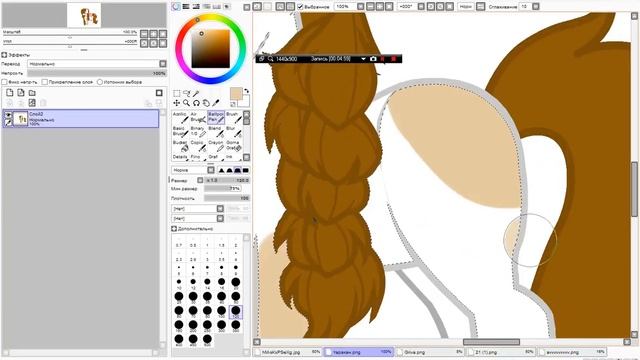Open the first brush texture dropdown

tap(198, 209)
